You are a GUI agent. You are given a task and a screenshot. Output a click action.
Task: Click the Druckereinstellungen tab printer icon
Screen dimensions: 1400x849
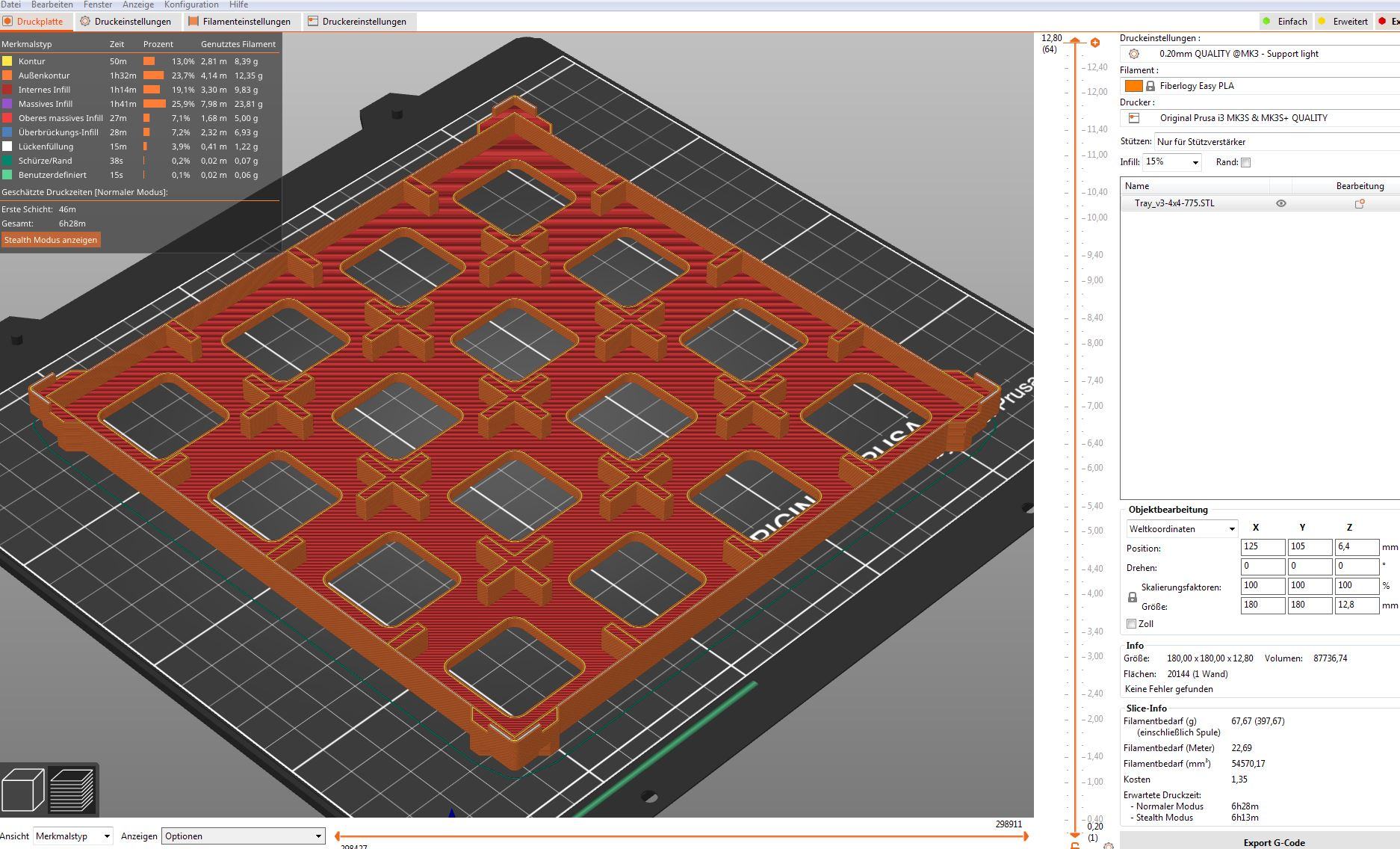(x=313, y=22)
